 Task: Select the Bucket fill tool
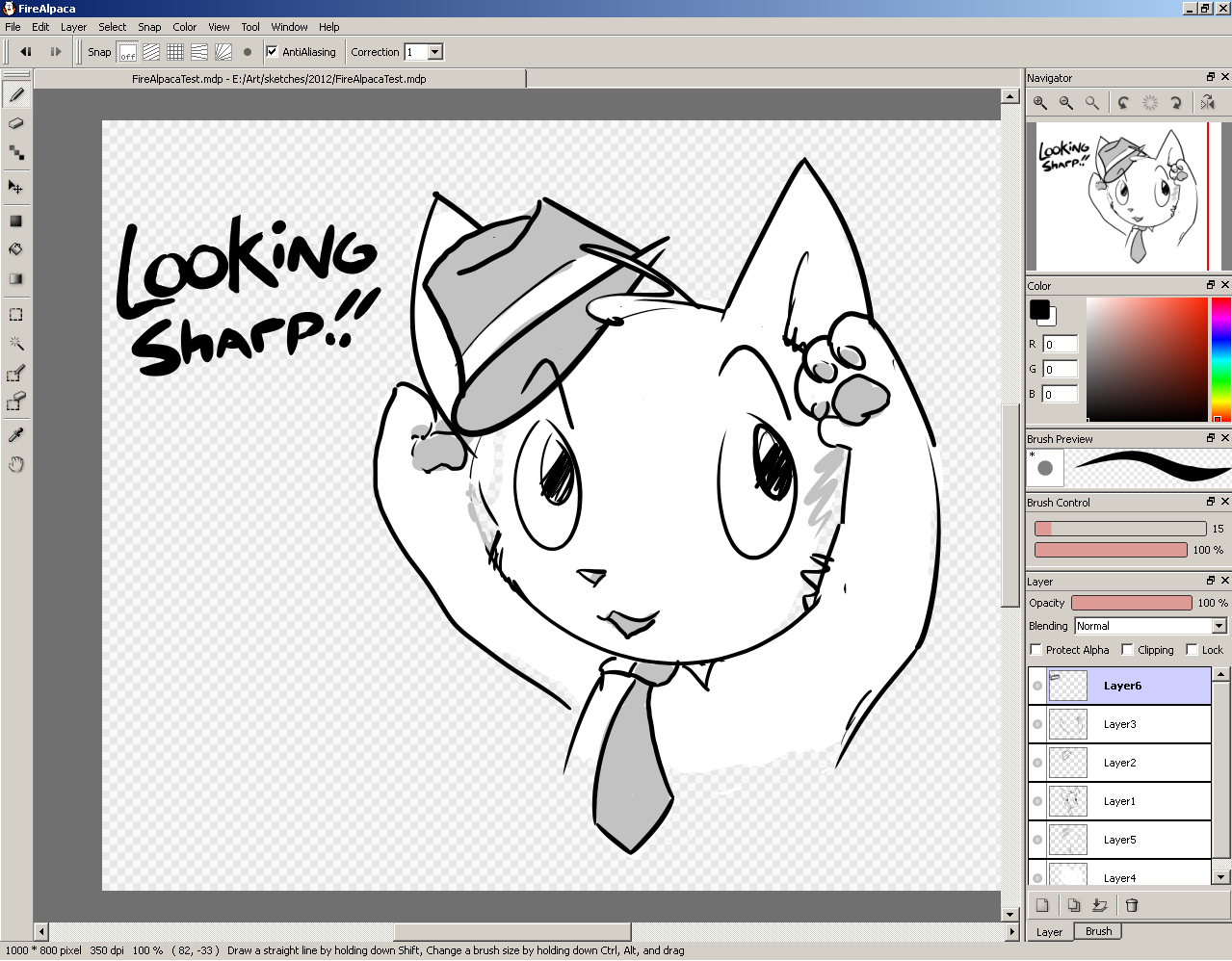pos(16,249)
